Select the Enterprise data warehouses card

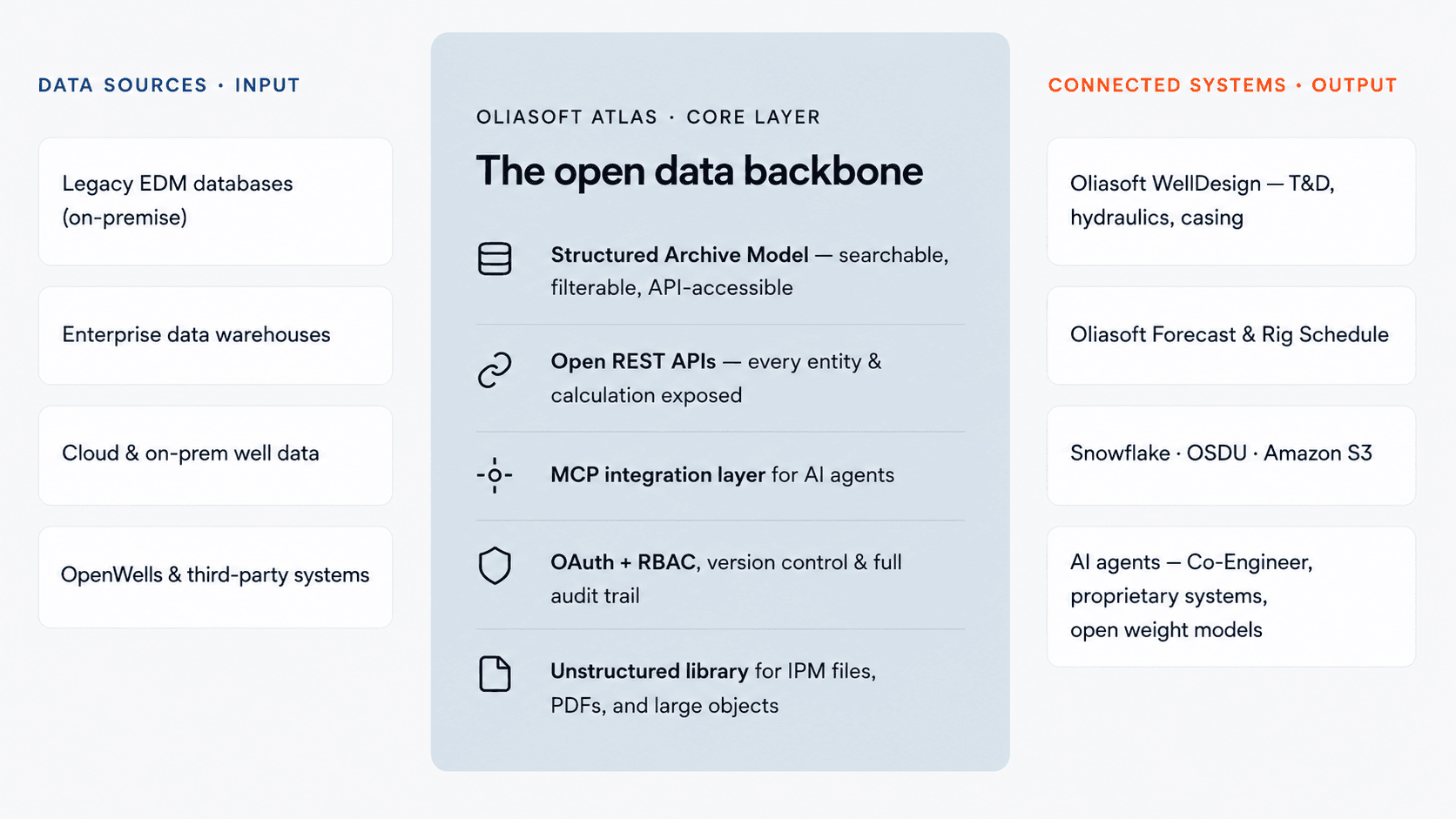215,335
